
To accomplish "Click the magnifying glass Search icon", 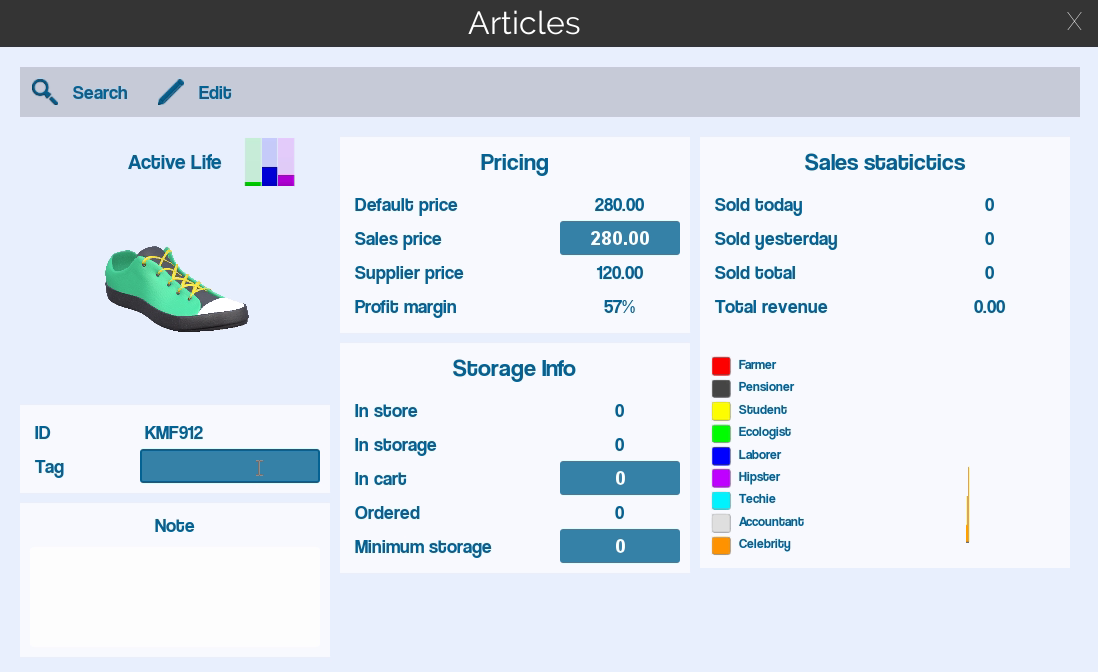I will click(44, 92).
